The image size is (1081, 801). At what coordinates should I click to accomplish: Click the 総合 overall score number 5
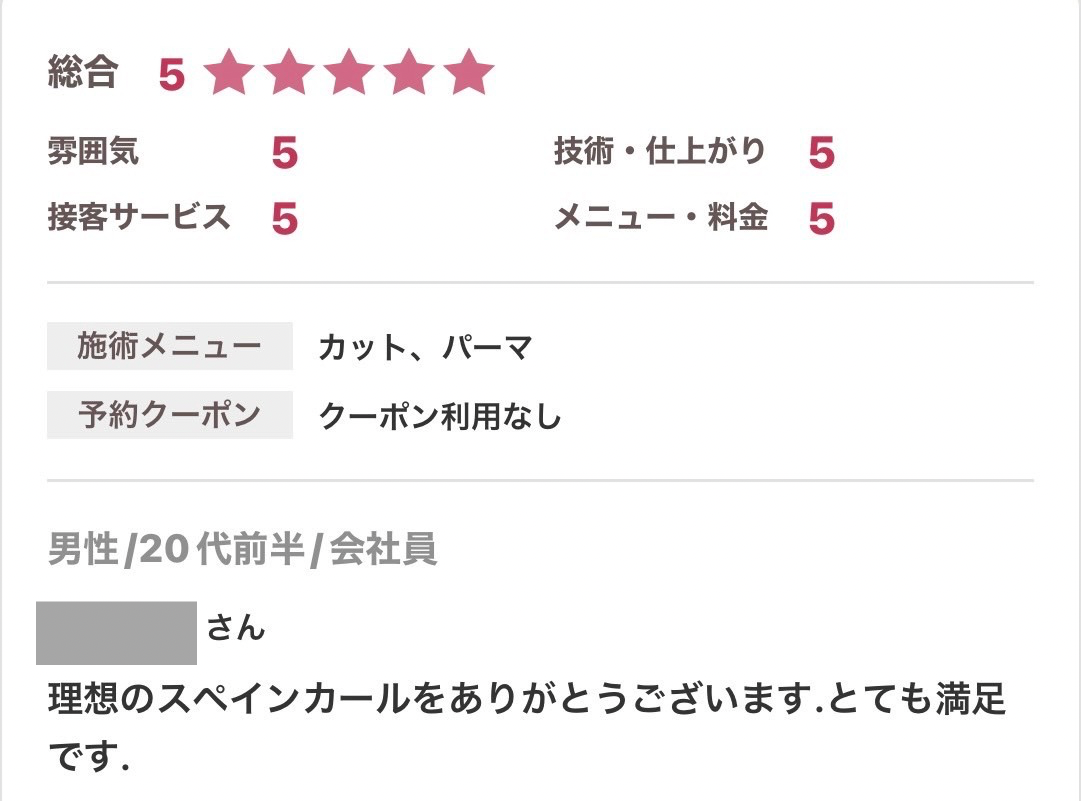click(172, 74)
